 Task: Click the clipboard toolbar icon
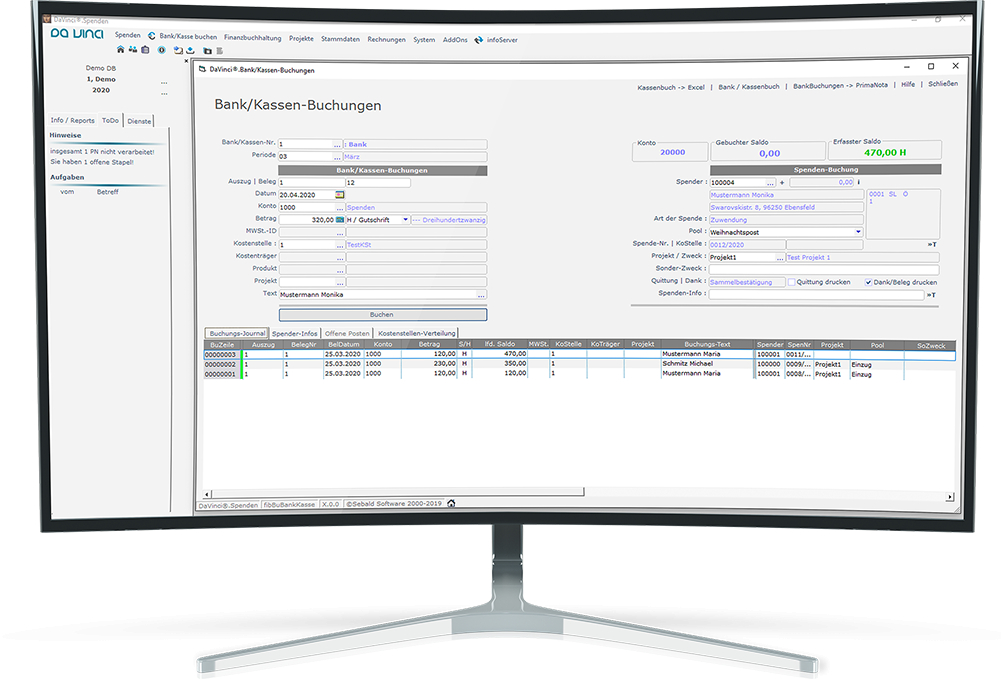(146, 49)
